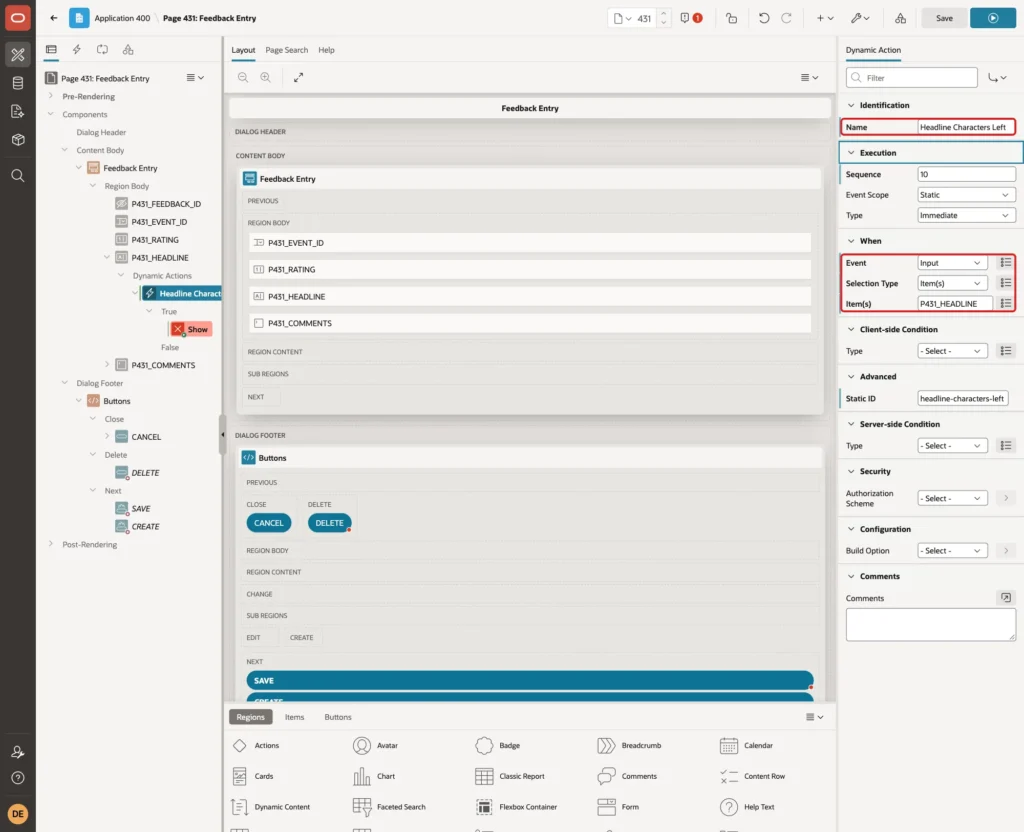Switch to Rendering tree tab icon
This screenshot has height=832, width=1024.
coord(51,50)
